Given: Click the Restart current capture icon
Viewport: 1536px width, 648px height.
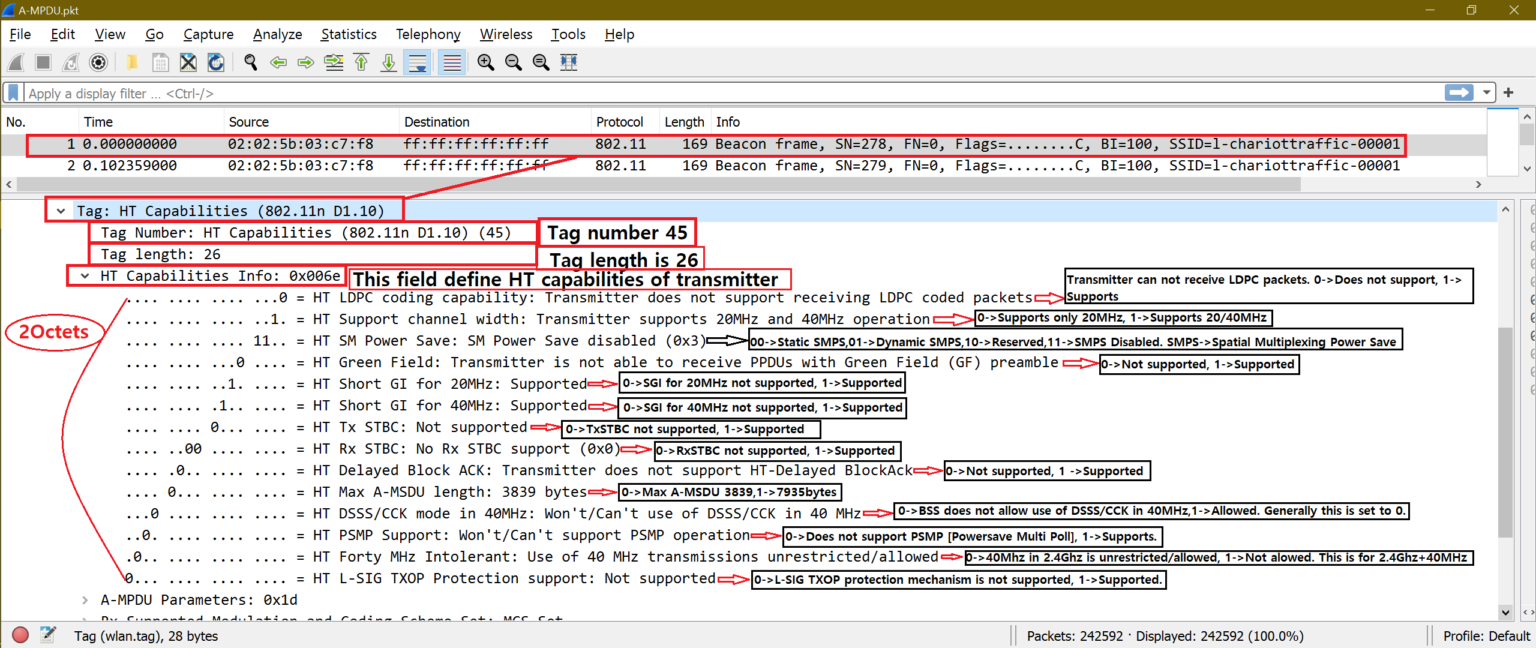Looking at the screenshot, I should (69, 62).
